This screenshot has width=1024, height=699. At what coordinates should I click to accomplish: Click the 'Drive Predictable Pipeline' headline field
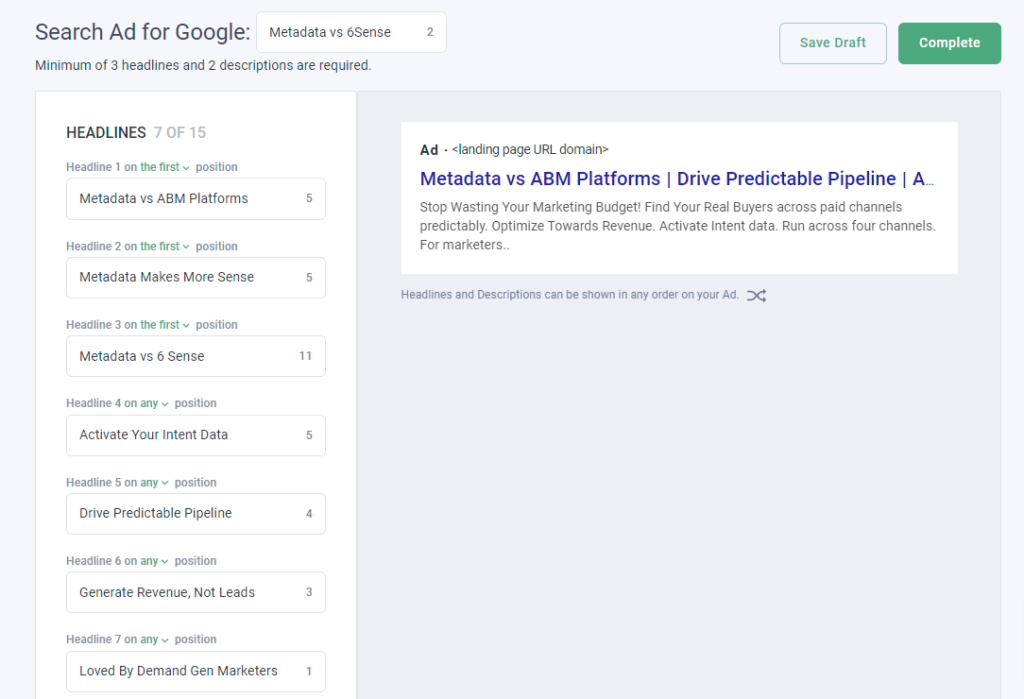click(196, 513)
